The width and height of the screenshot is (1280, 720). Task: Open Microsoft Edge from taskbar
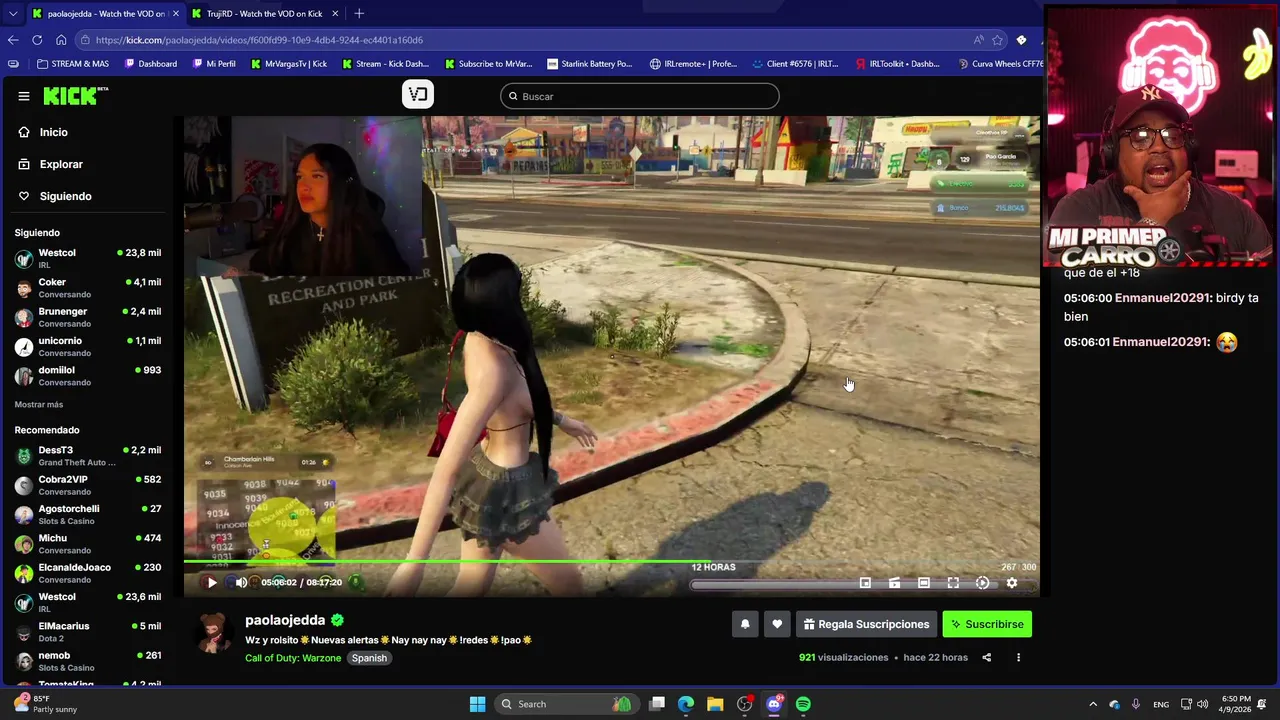point(686,704)
